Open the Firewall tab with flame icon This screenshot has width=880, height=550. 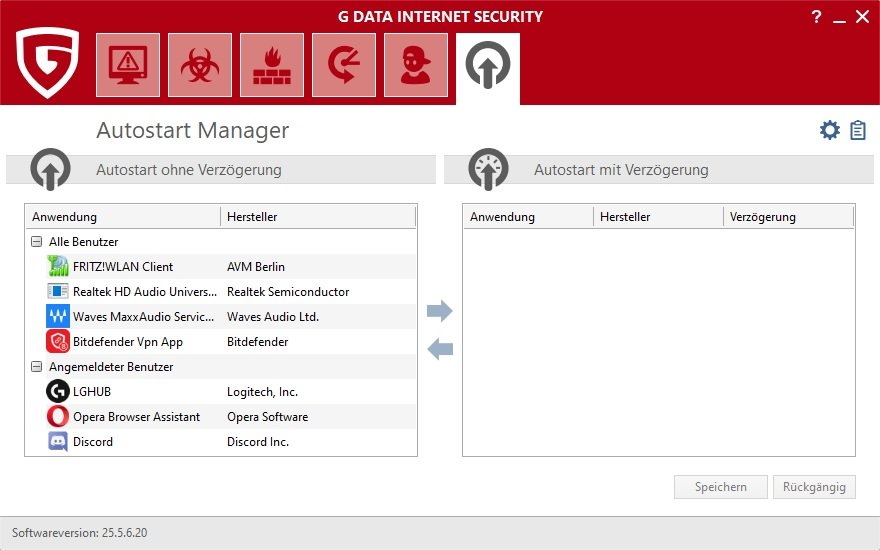point(272,65)
